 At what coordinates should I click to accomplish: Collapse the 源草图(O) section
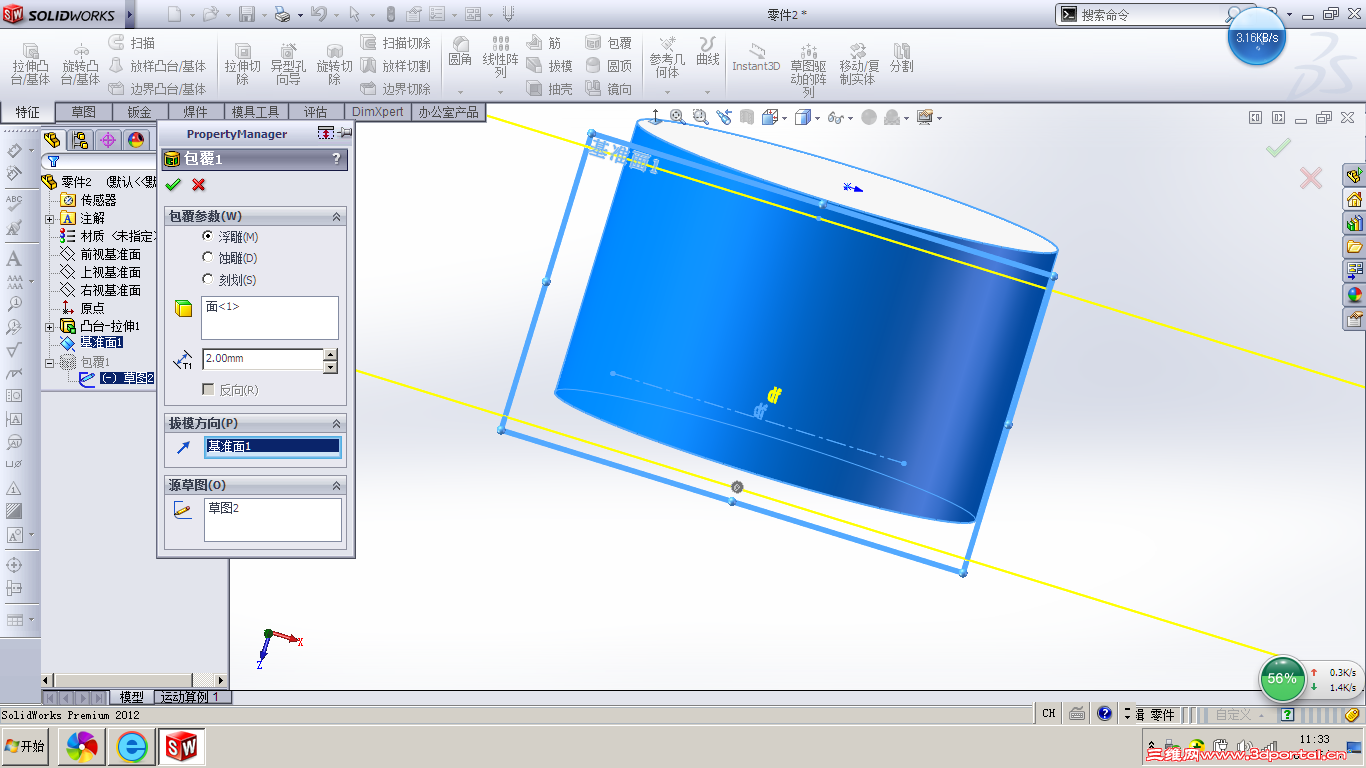[337, 485]
